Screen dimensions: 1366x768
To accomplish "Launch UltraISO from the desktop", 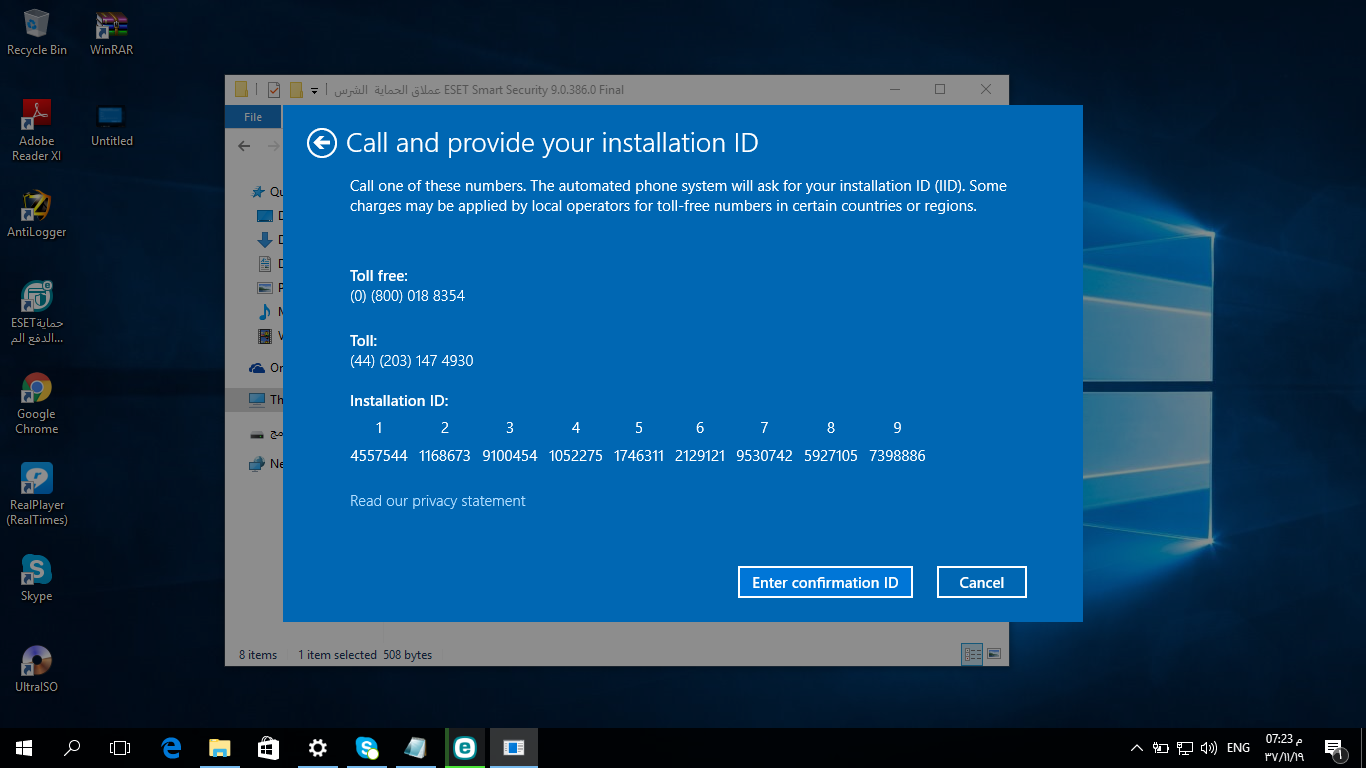I will [x=37, y=669].
